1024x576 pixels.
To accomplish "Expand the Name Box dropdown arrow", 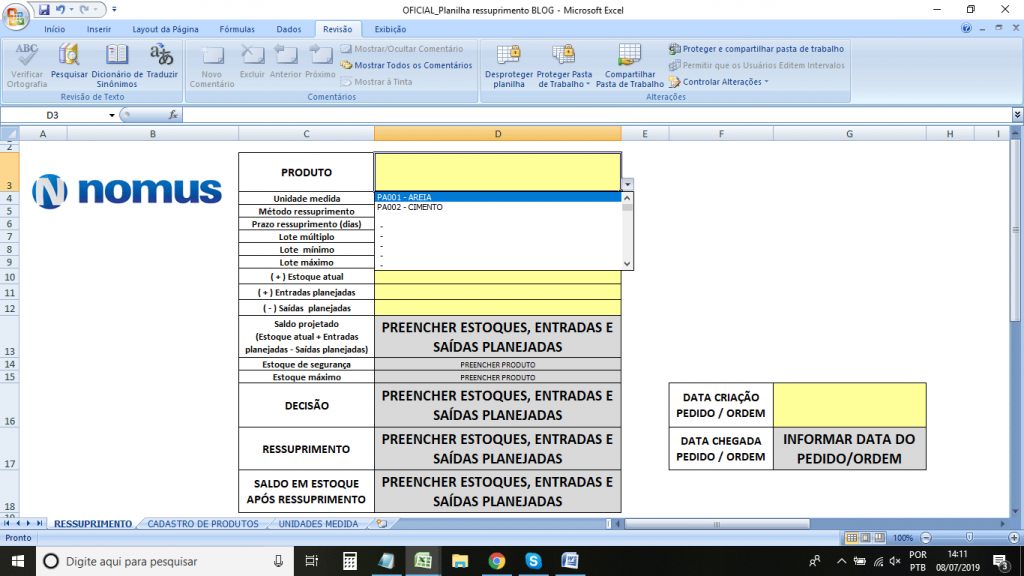I will (x=112, y=115).
